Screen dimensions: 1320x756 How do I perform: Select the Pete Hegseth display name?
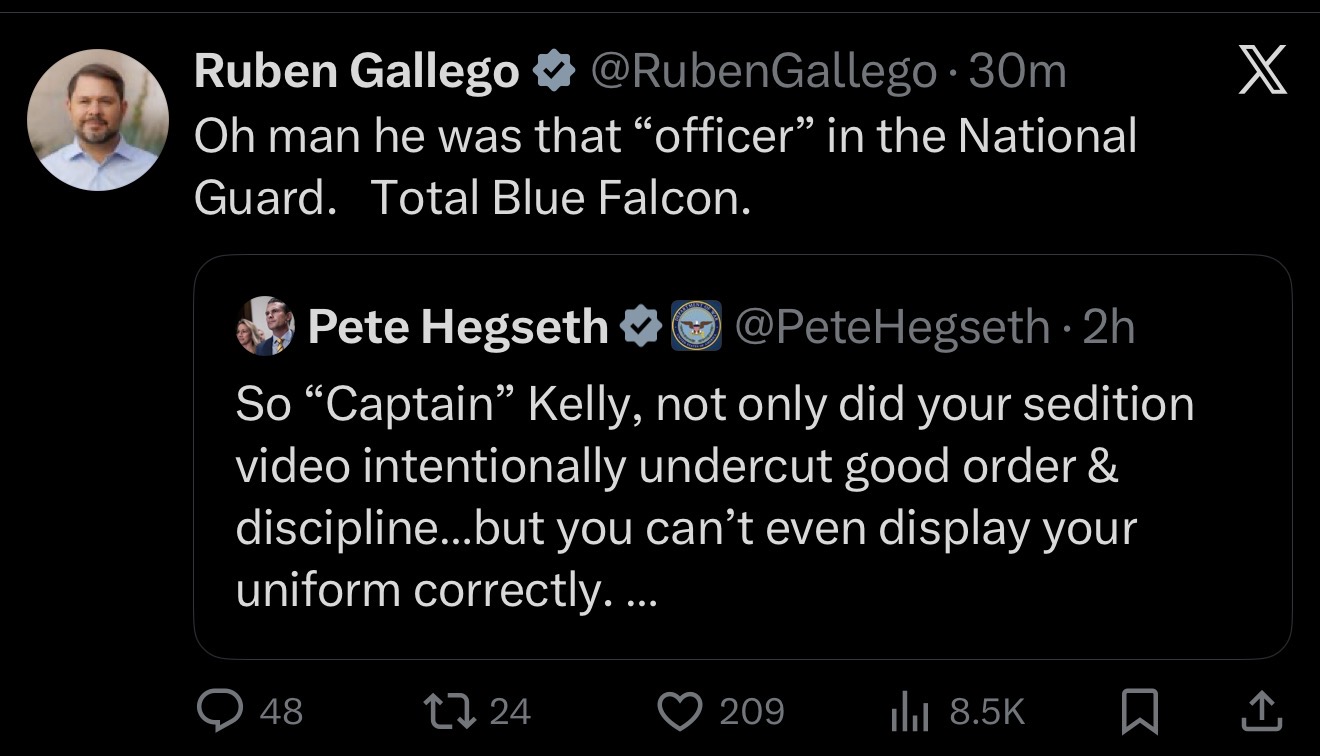(x=458, y=326)
